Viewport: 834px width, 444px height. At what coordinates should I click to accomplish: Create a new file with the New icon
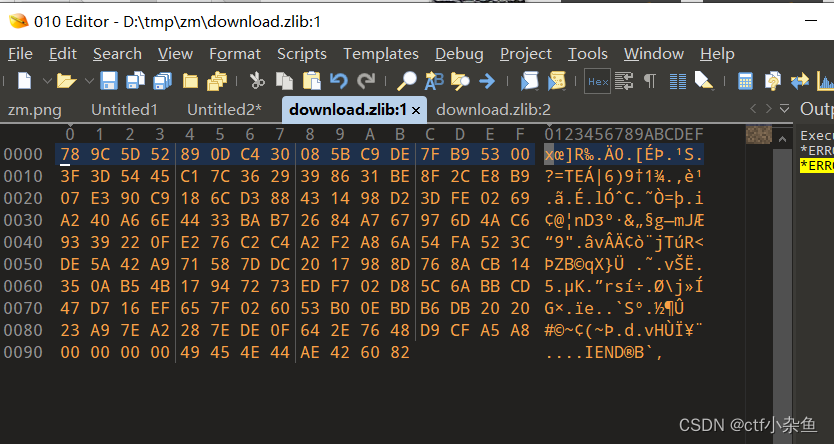(x=24, y=81)
